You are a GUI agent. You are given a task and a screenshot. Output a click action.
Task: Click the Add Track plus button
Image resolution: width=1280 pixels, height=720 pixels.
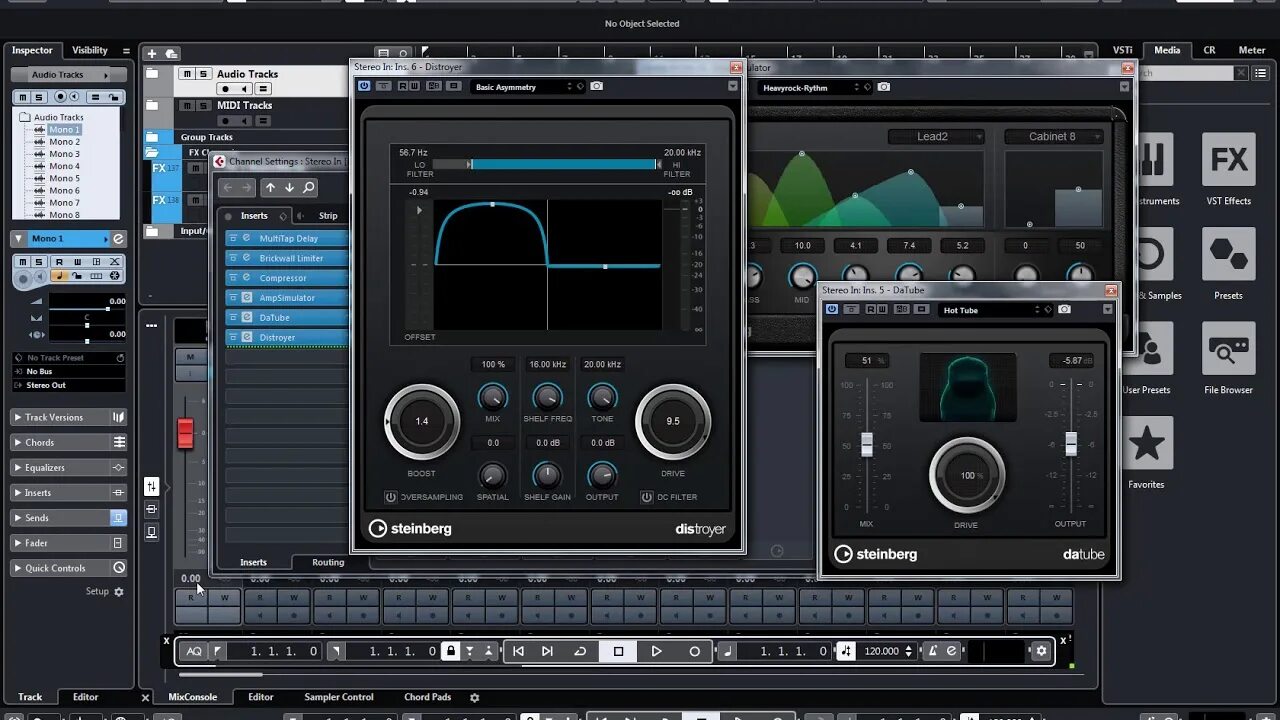(x=152, y=54)
